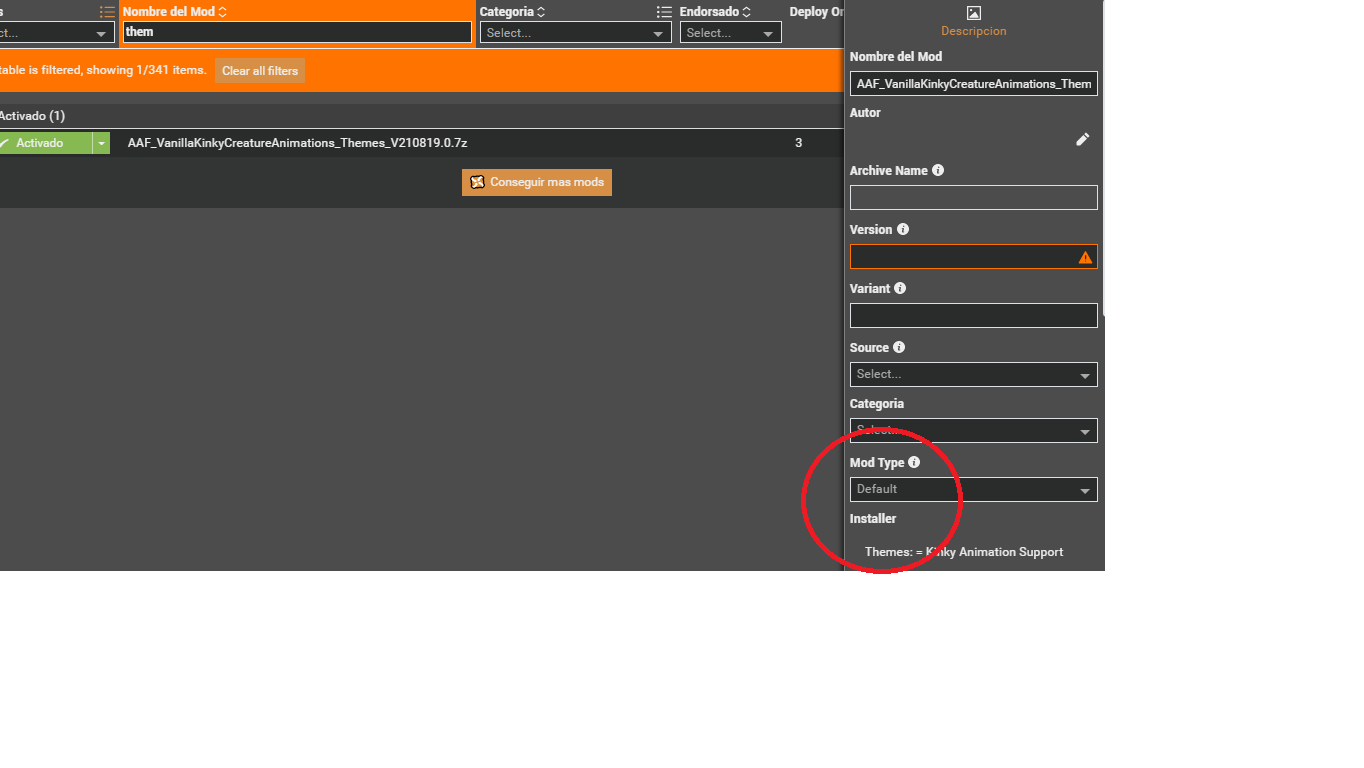This screenshot has height=768, width=1364.
Task: Click the pencil icon to edit Autor
Action: [x=1082, y=139]
